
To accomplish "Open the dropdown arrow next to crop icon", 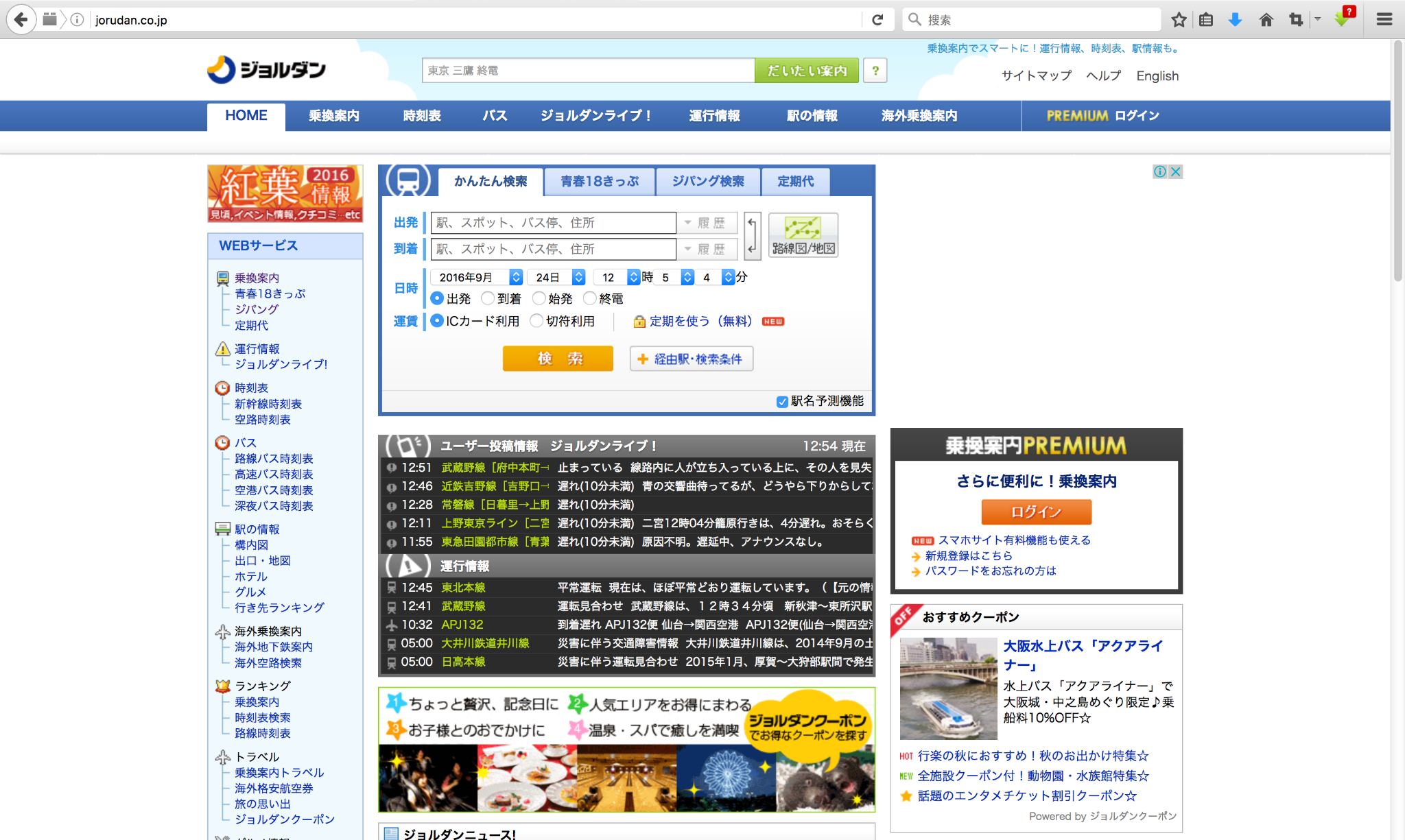I will tap(1317, 19).
